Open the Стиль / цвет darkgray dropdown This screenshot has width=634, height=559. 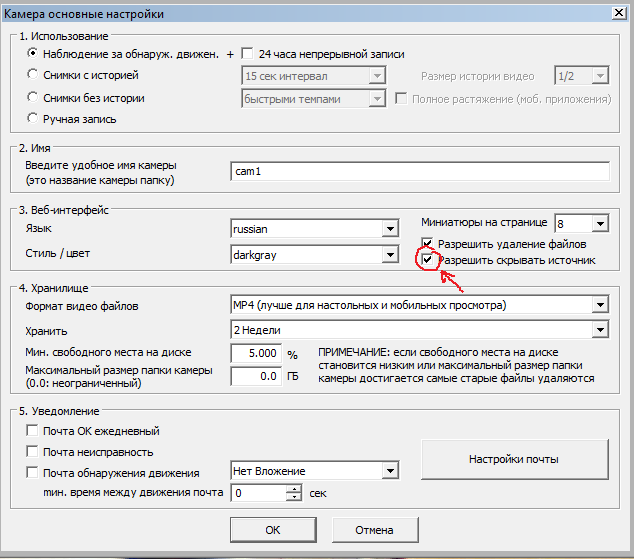tap(315, 255)
